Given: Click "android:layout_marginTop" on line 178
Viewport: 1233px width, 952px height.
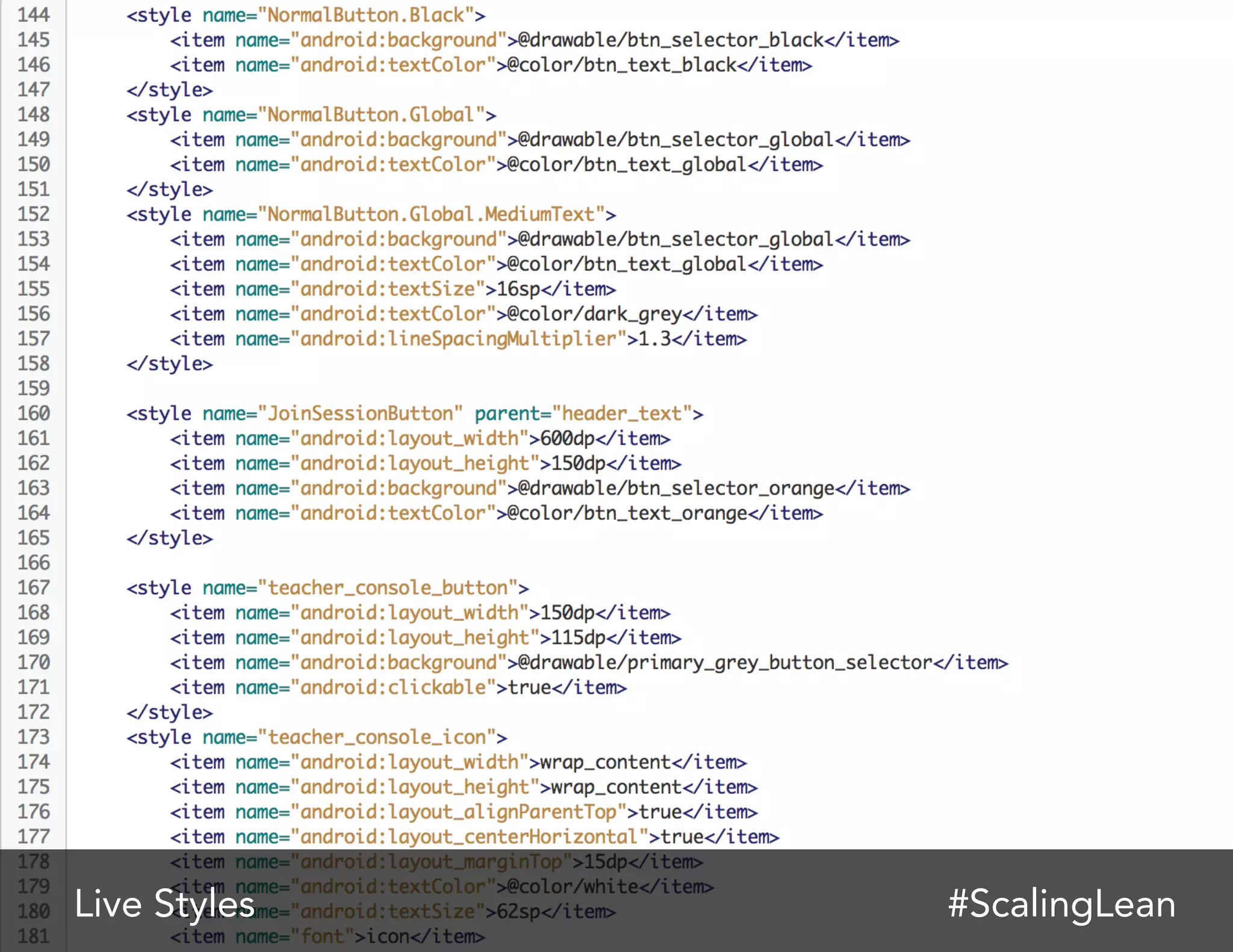Looking at the screenshot, I should pos(431,862).
